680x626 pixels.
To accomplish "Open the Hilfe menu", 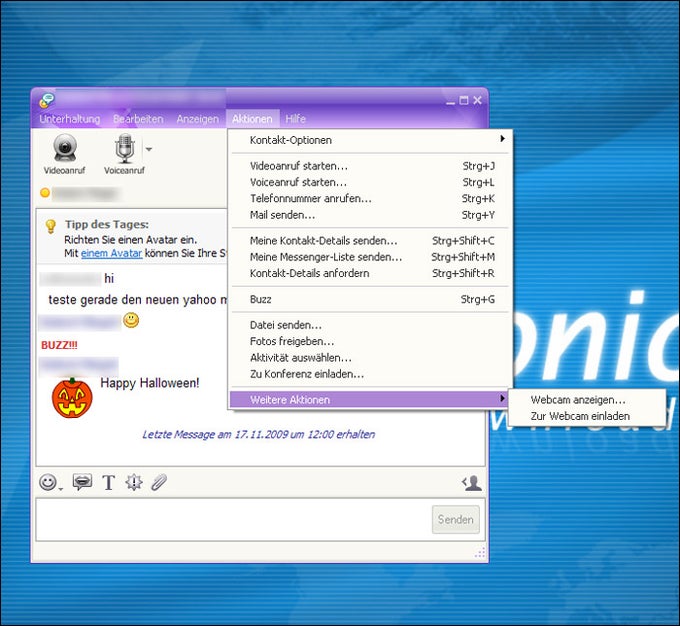I will pos(295,119).
